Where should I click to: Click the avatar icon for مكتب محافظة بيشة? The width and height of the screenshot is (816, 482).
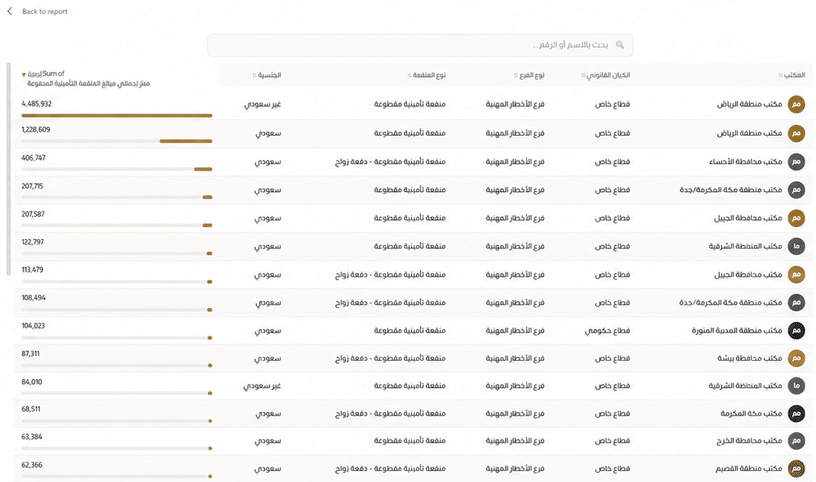pyautogui.click(x=796, y=358)
